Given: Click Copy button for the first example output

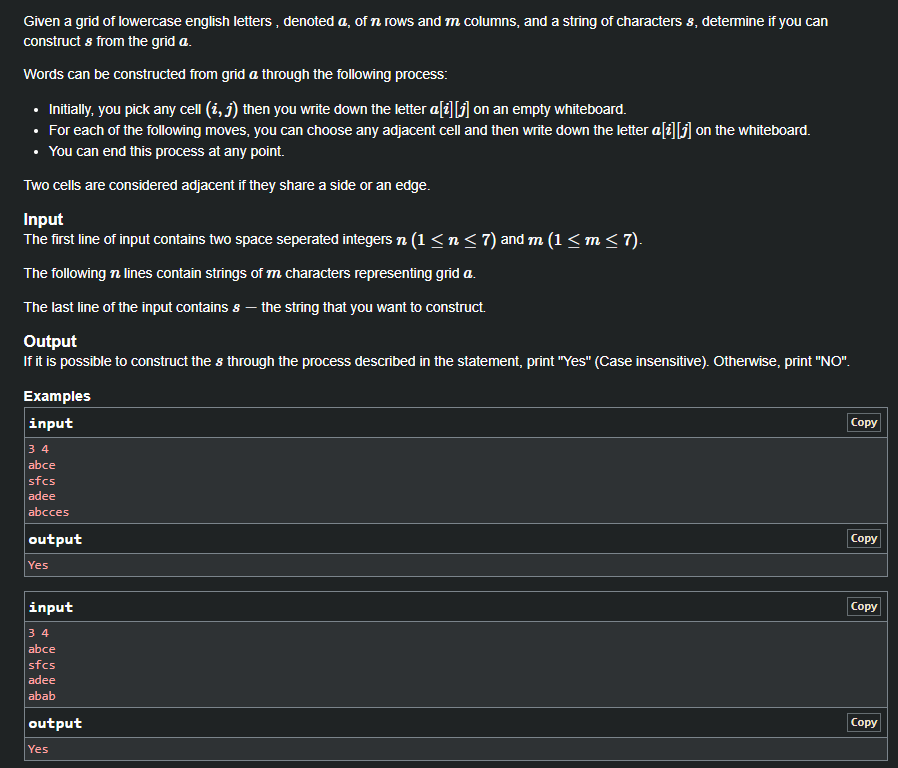Looking at the screenshot, I should point(862,538).
